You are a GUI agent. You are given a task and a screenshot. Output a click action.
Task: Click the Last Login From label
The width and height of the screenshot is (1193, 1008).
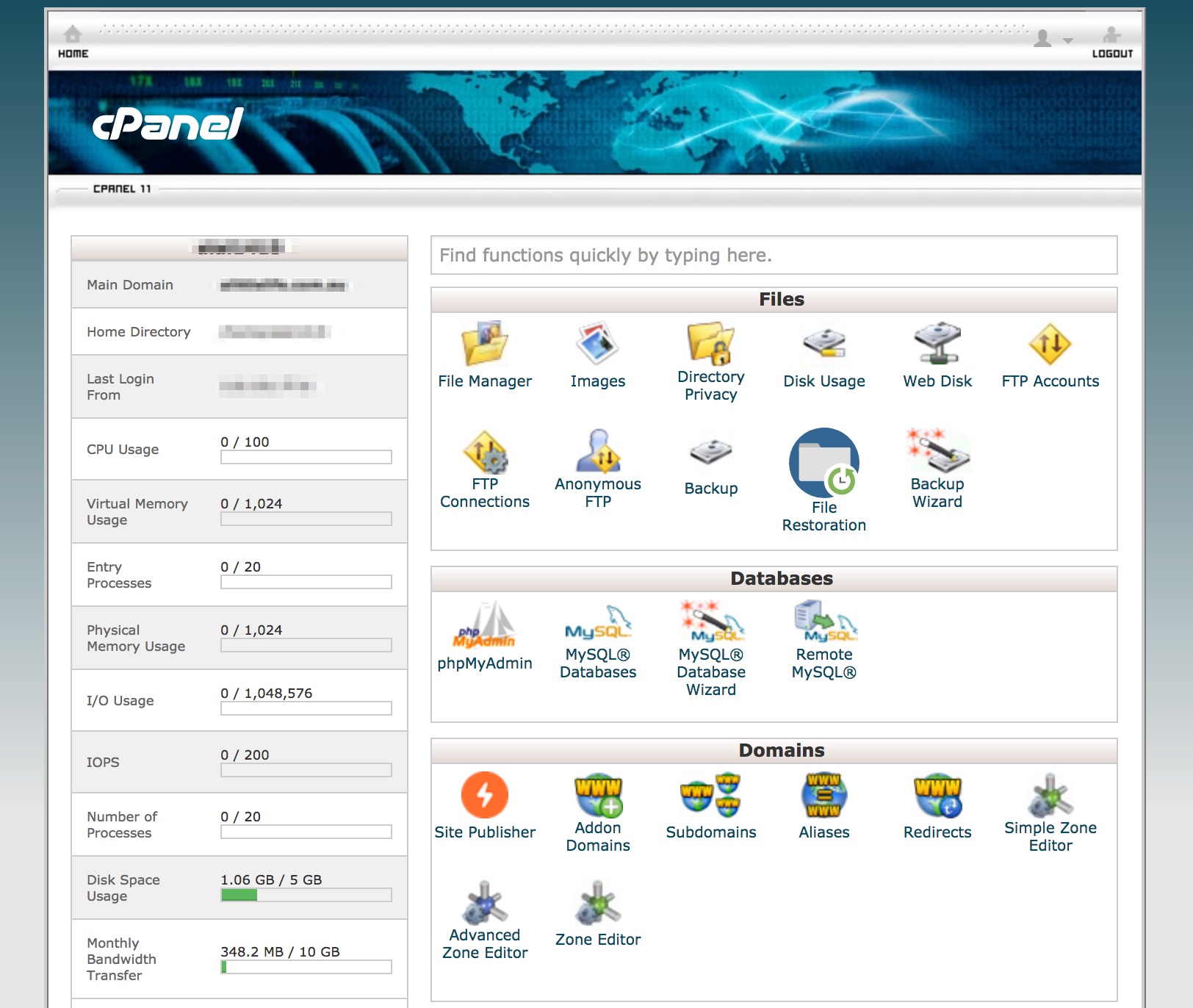[120, 386]
